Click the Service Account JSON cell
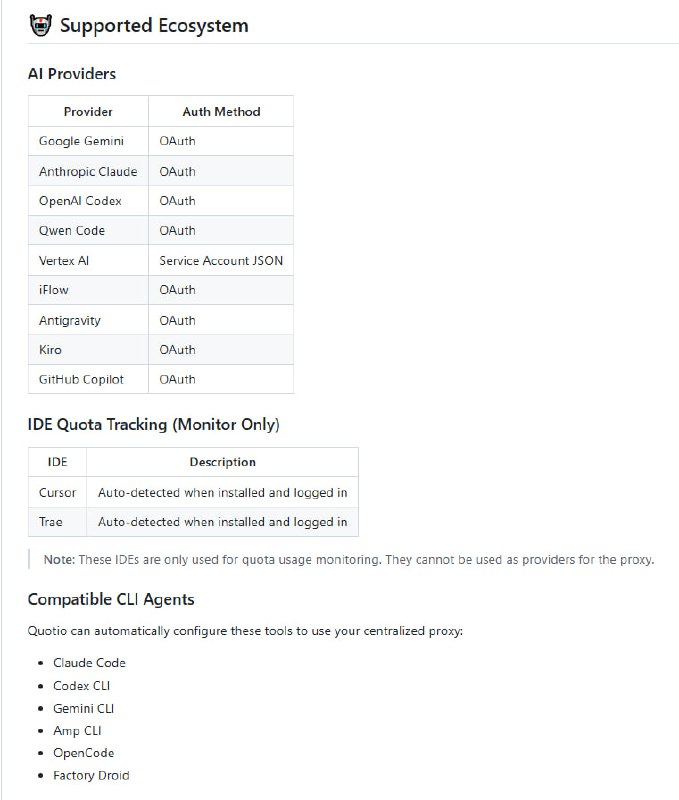The image size is (679, 800). [x=221, y=260]
